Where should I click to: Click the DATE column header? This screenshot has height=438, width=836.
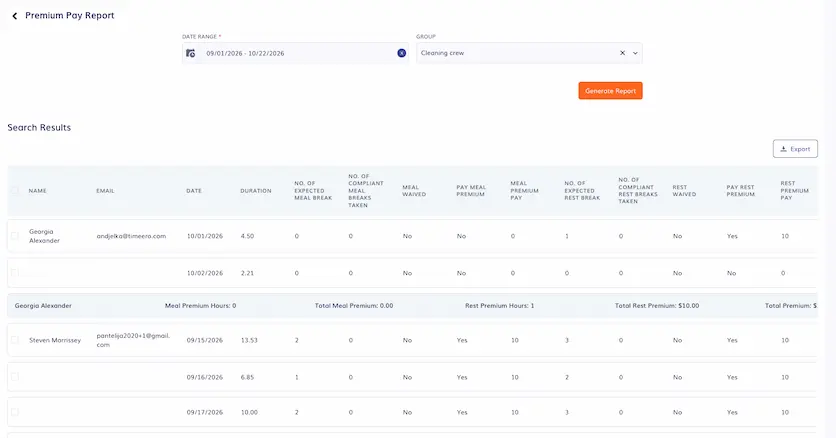(x=194, y=191)
